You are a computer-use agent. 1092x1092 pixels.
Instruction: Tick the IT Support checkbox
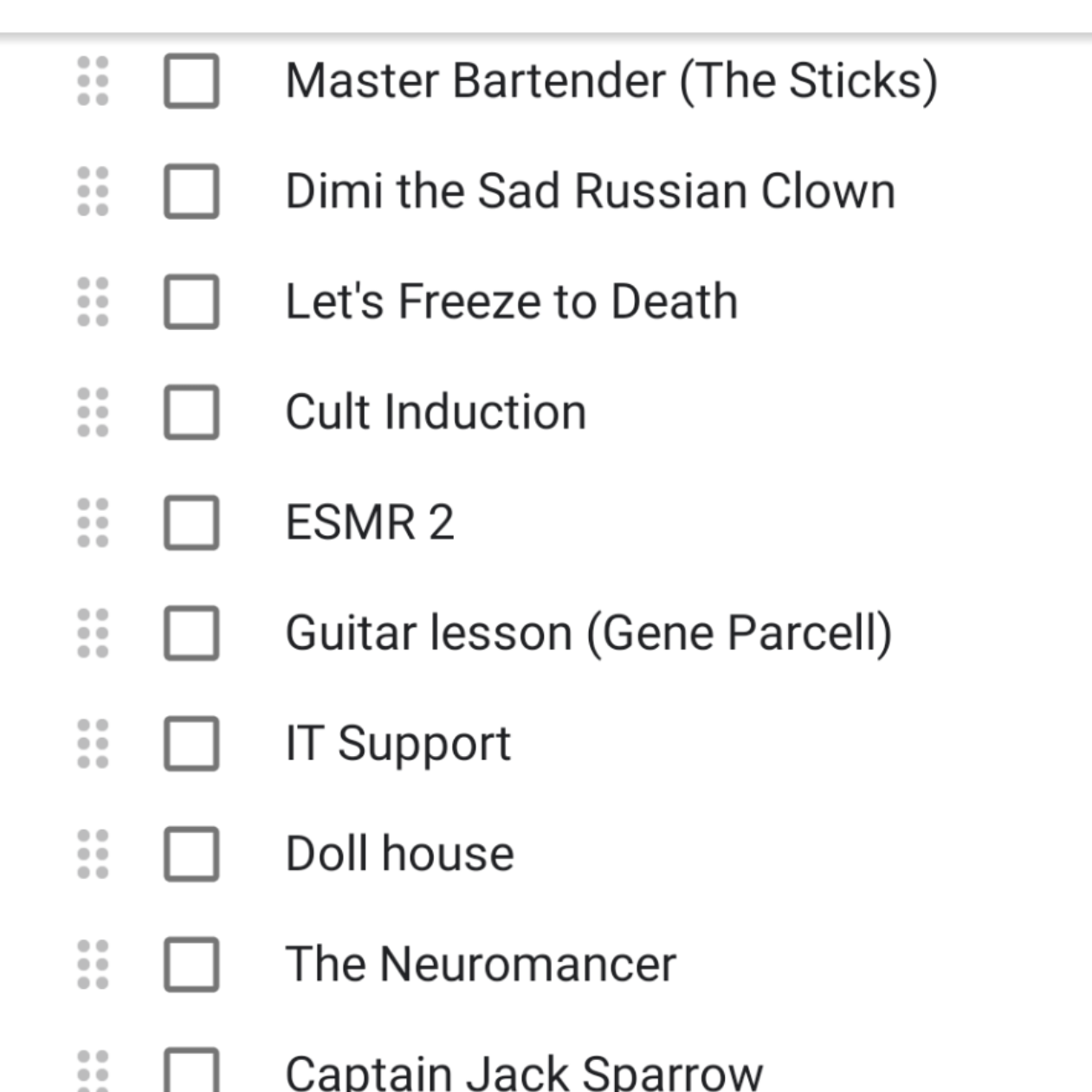pyautogui.click(x=191, y=744)
